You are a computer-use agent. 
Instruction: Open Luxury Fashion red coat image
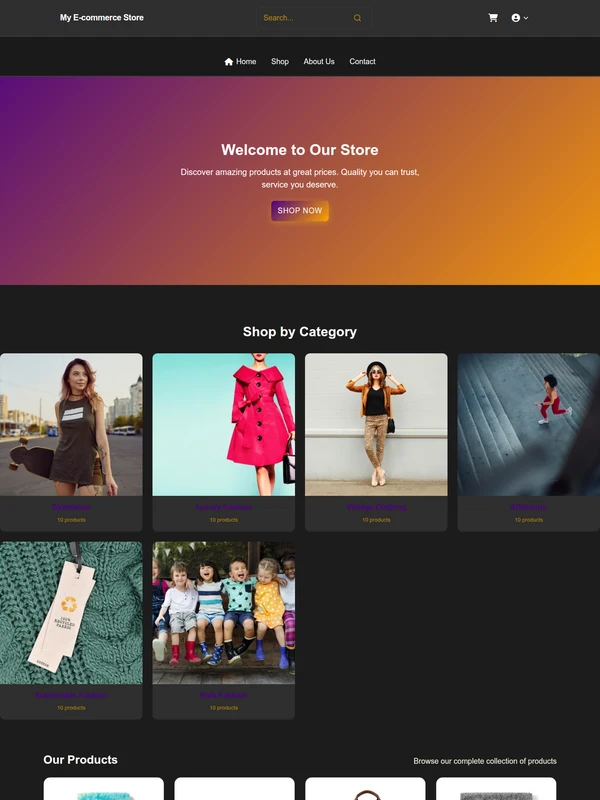tap(223, 424)
